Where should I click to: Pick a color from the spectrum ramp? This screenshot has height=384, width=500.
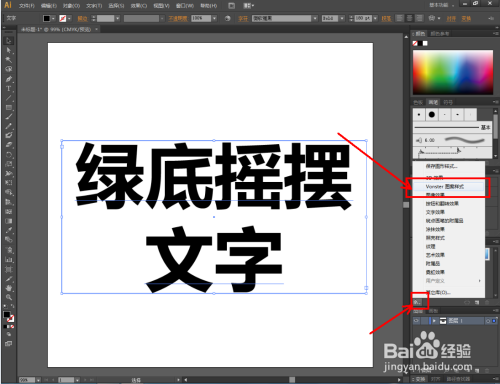453,72
